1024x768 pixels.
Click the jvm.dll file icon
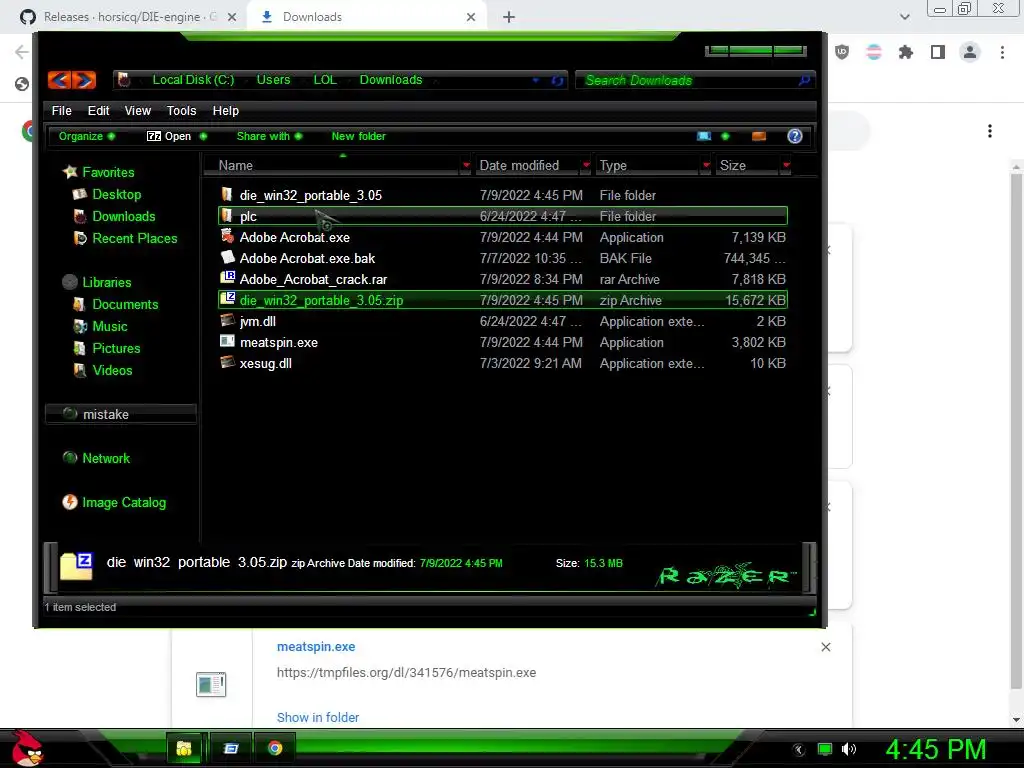click(227, 321)
